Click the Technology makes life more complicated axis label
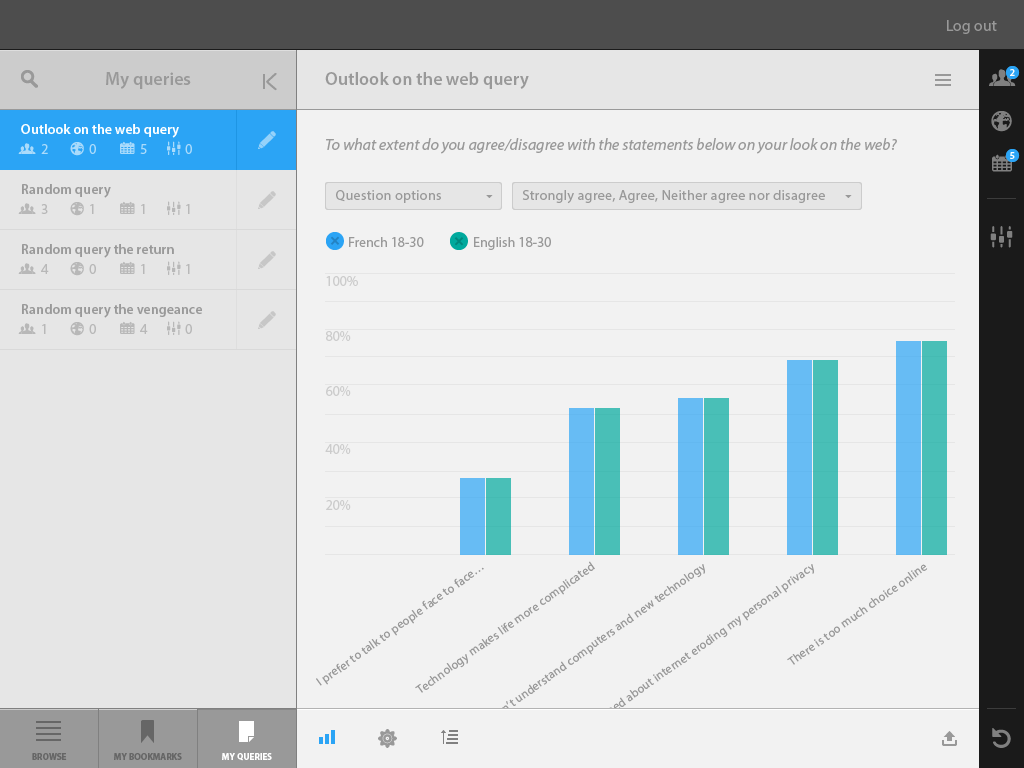The width and height of the screenshot is (1024, 768). click(x=505, y=627)
